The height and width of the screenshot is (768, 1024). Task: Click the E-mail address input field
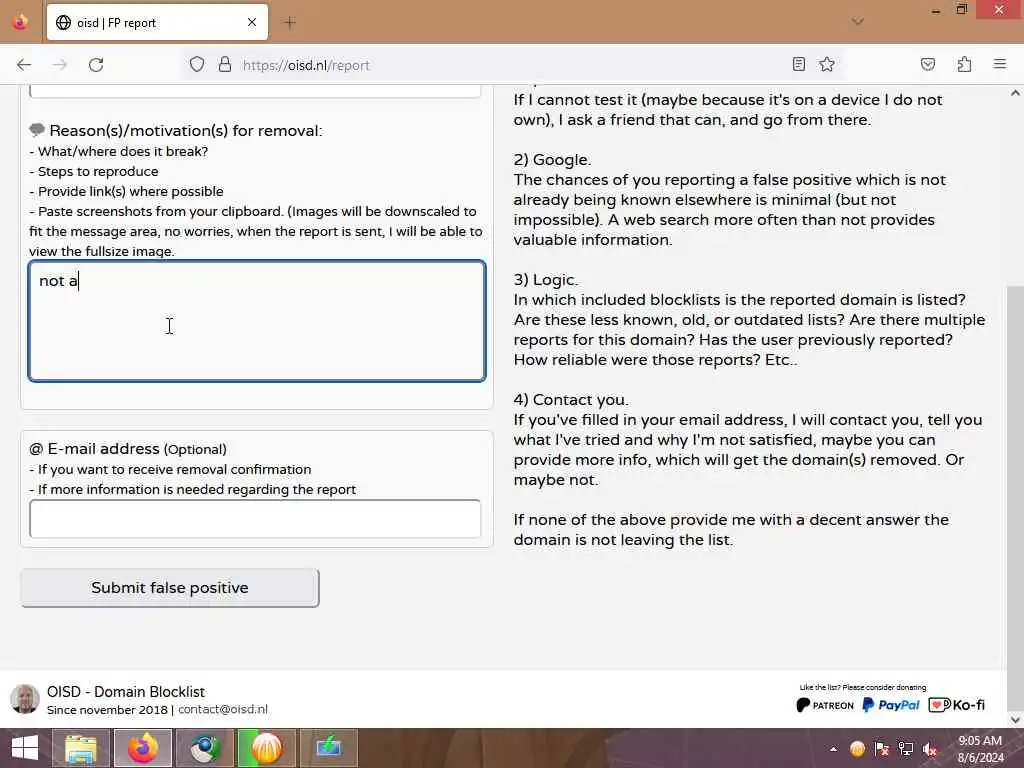[255, 519]
